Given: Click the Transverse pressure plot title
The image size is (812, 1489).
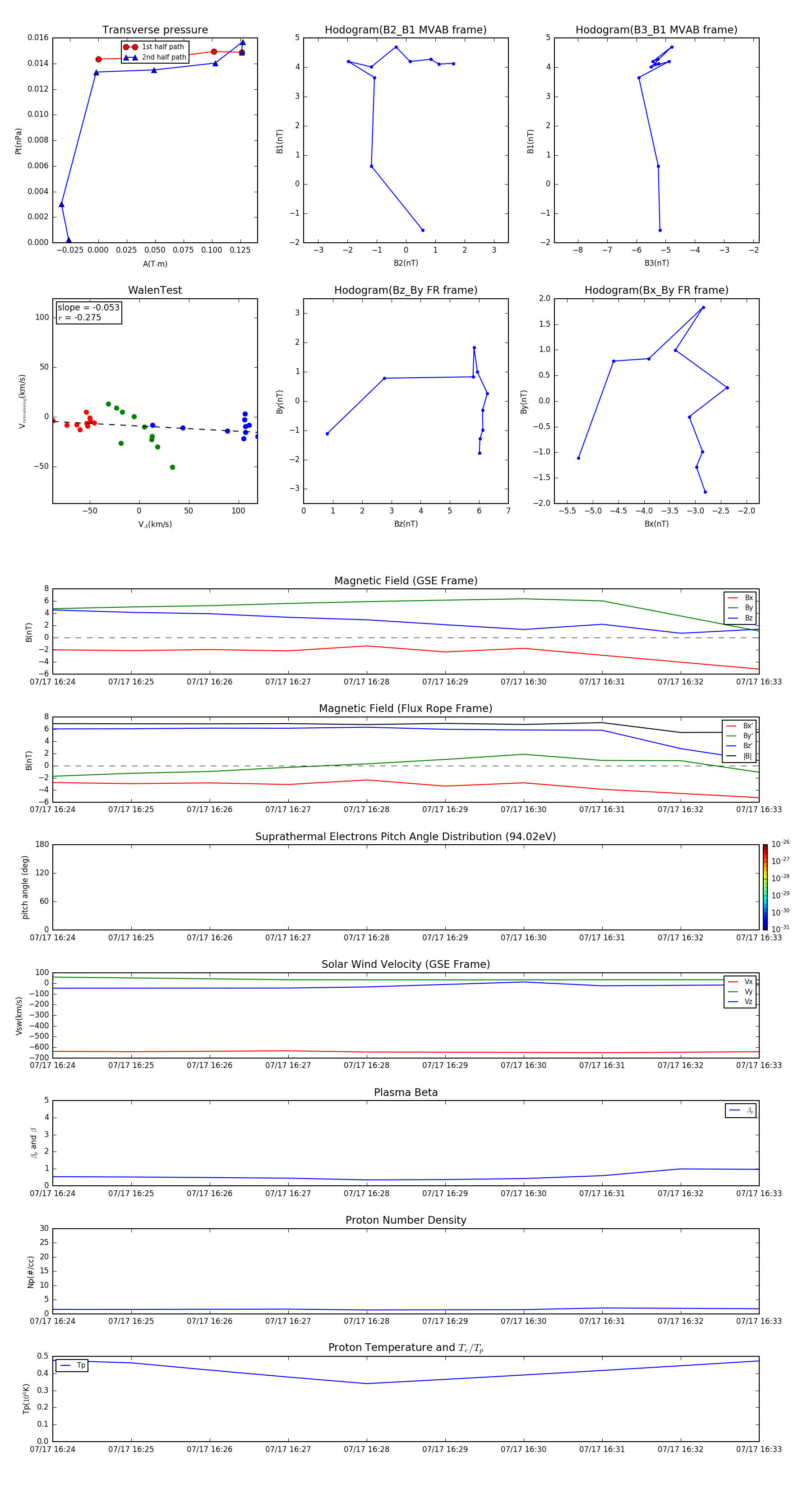Looking at the screenshot, I should click(x=155, y=30).
